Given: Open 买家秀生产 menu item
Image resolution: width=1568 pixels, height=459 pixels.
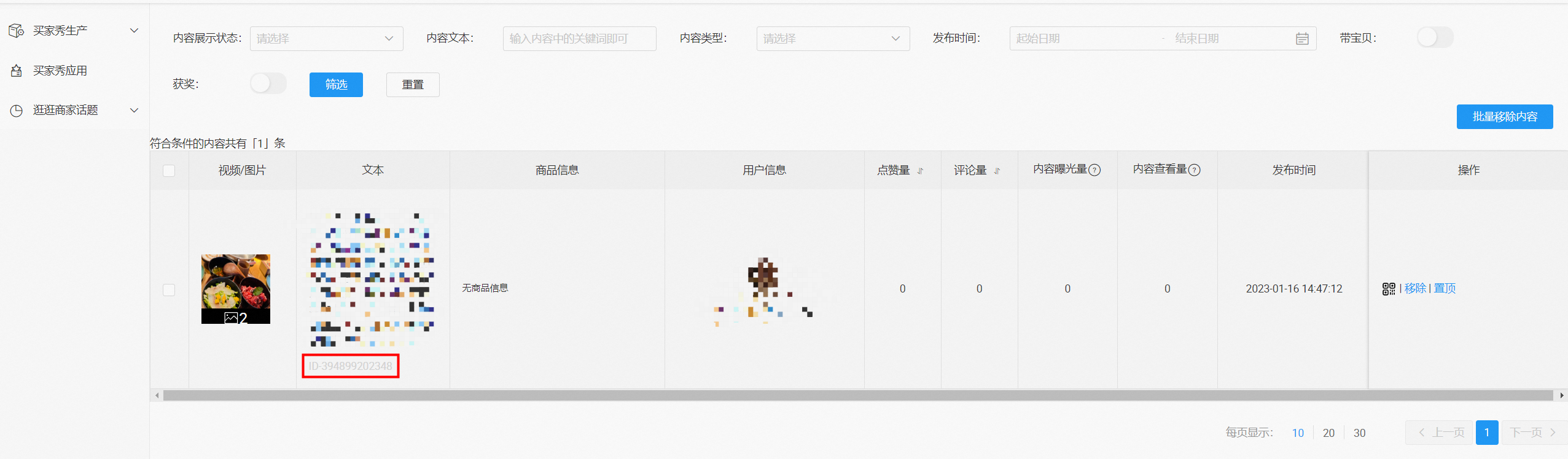Looking at the screenshot, I should tap(60, 30).
